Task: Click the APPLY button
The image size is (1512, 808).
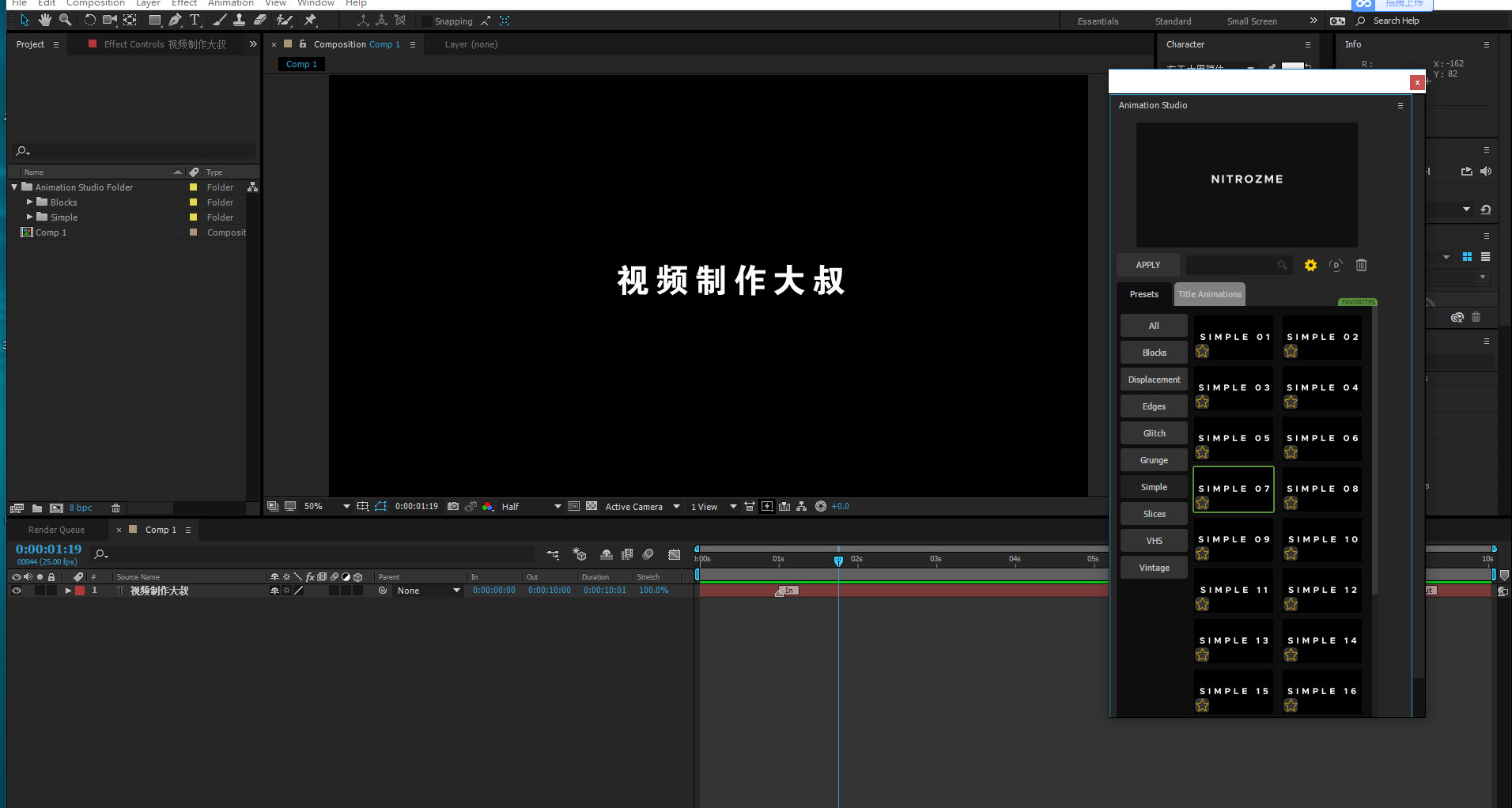Action: [1148, 265]
